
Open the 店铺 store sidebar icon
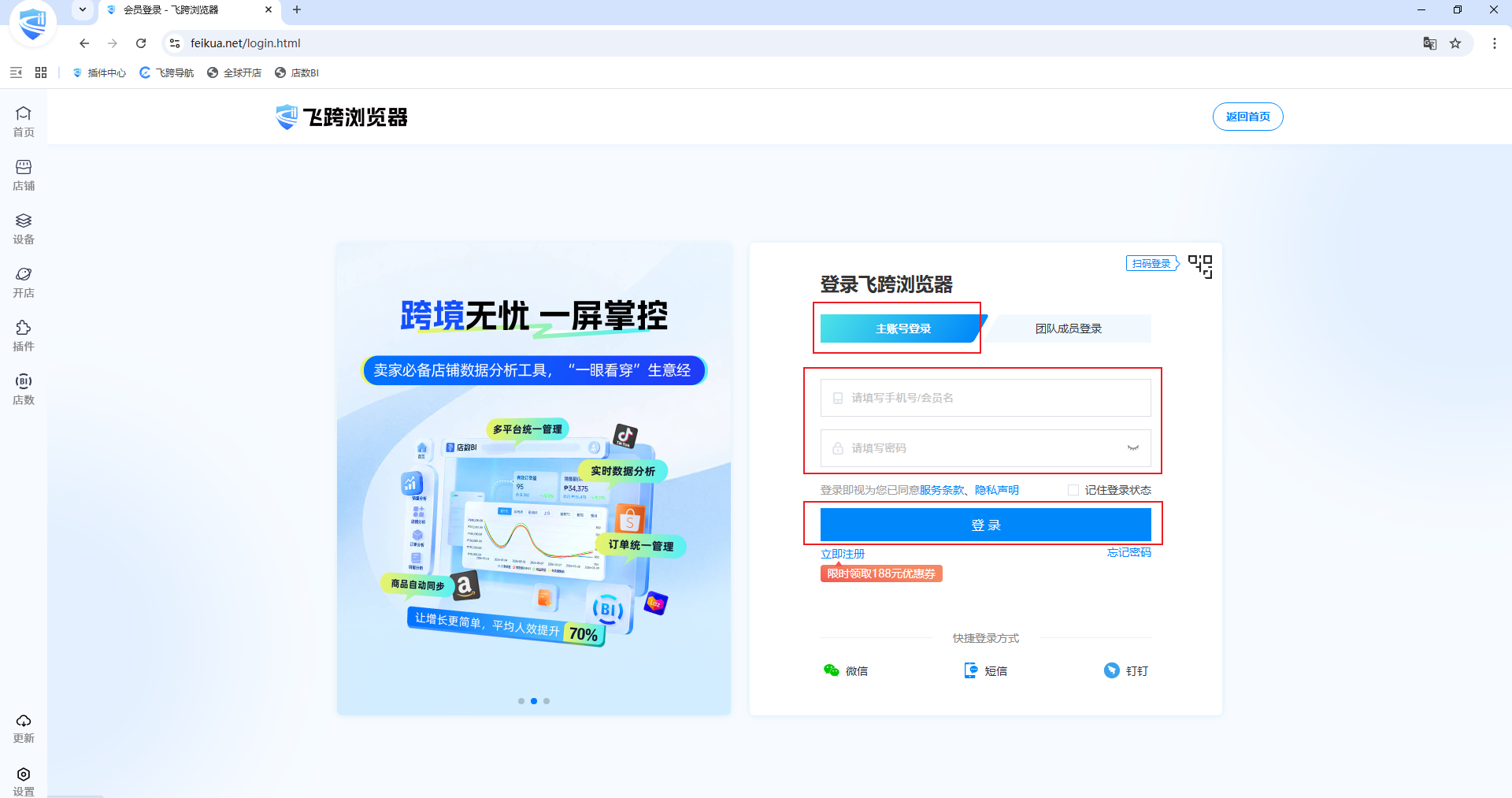point(24,175)
